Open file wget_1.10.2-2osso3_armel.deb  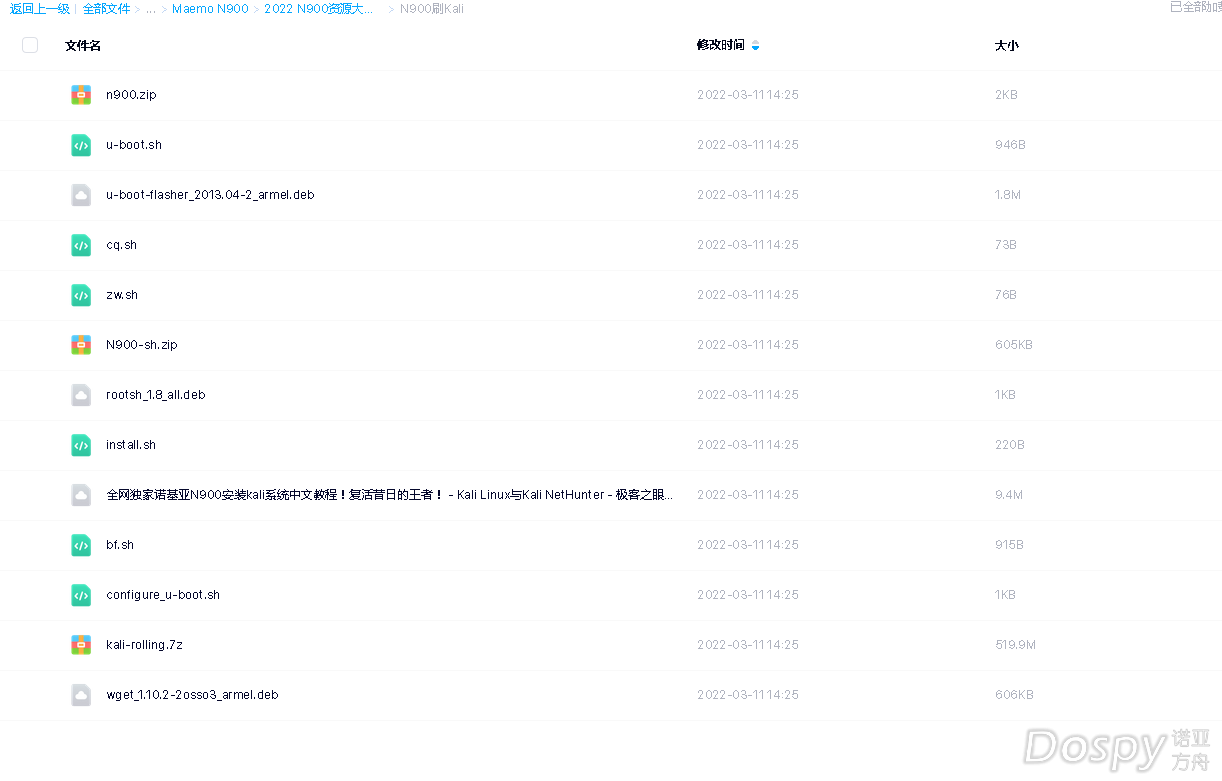[x=192, y=695]
